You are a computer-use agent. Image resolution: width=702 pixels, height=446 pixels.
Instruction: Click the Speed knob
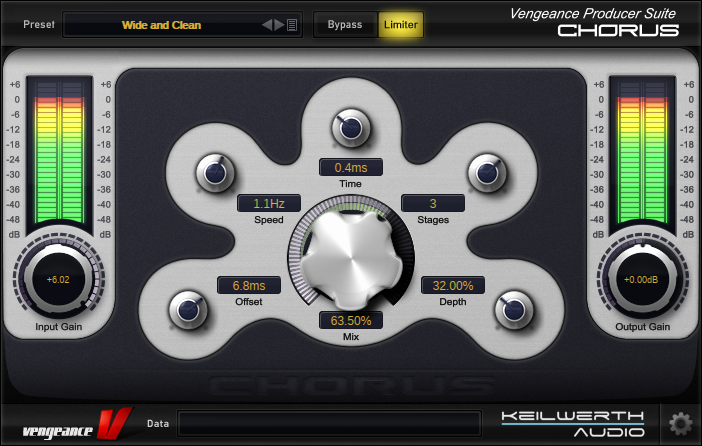click(214, 173)
